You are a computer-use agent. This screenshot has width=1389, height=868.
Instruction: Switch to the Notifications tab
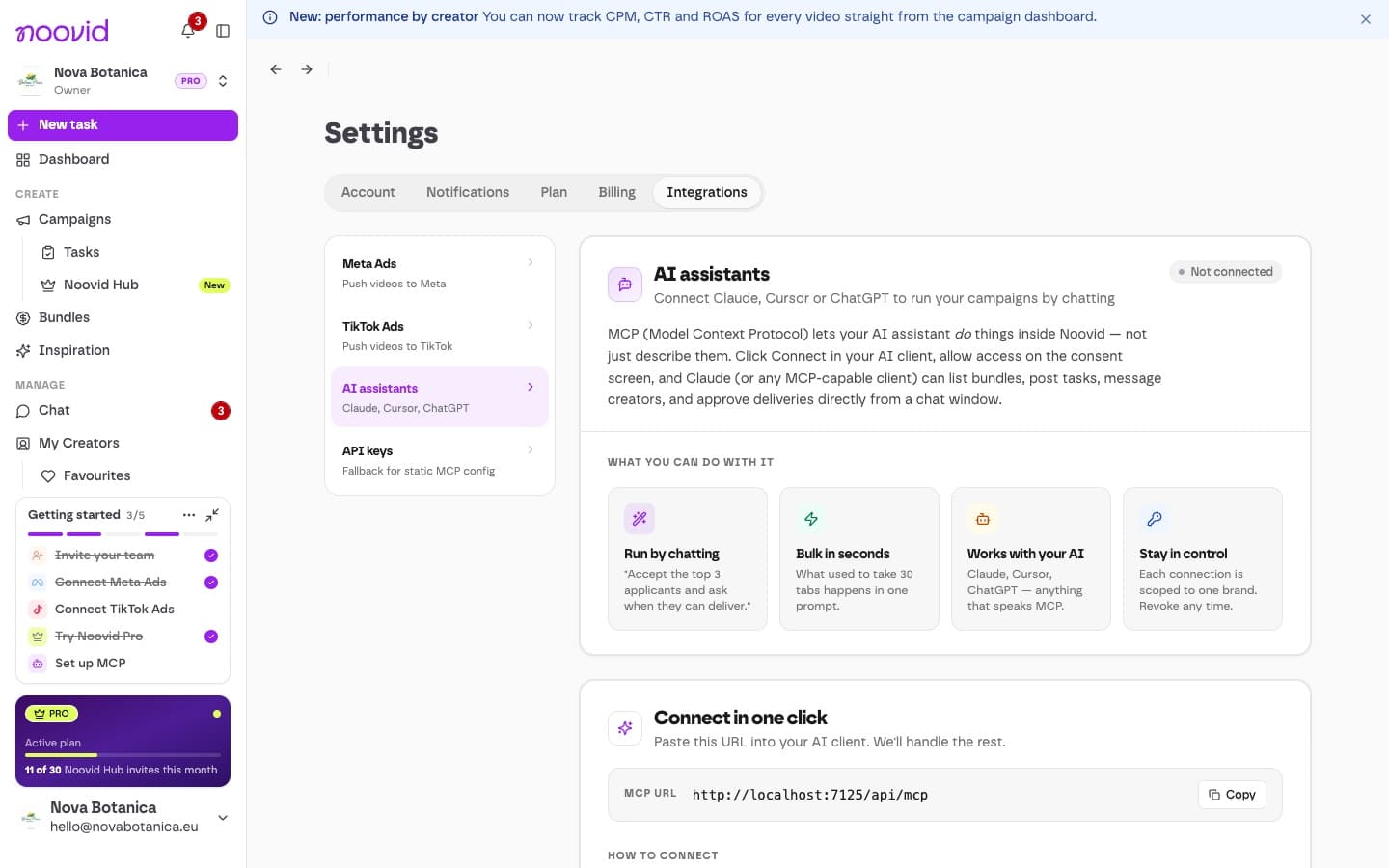(468, 193)
